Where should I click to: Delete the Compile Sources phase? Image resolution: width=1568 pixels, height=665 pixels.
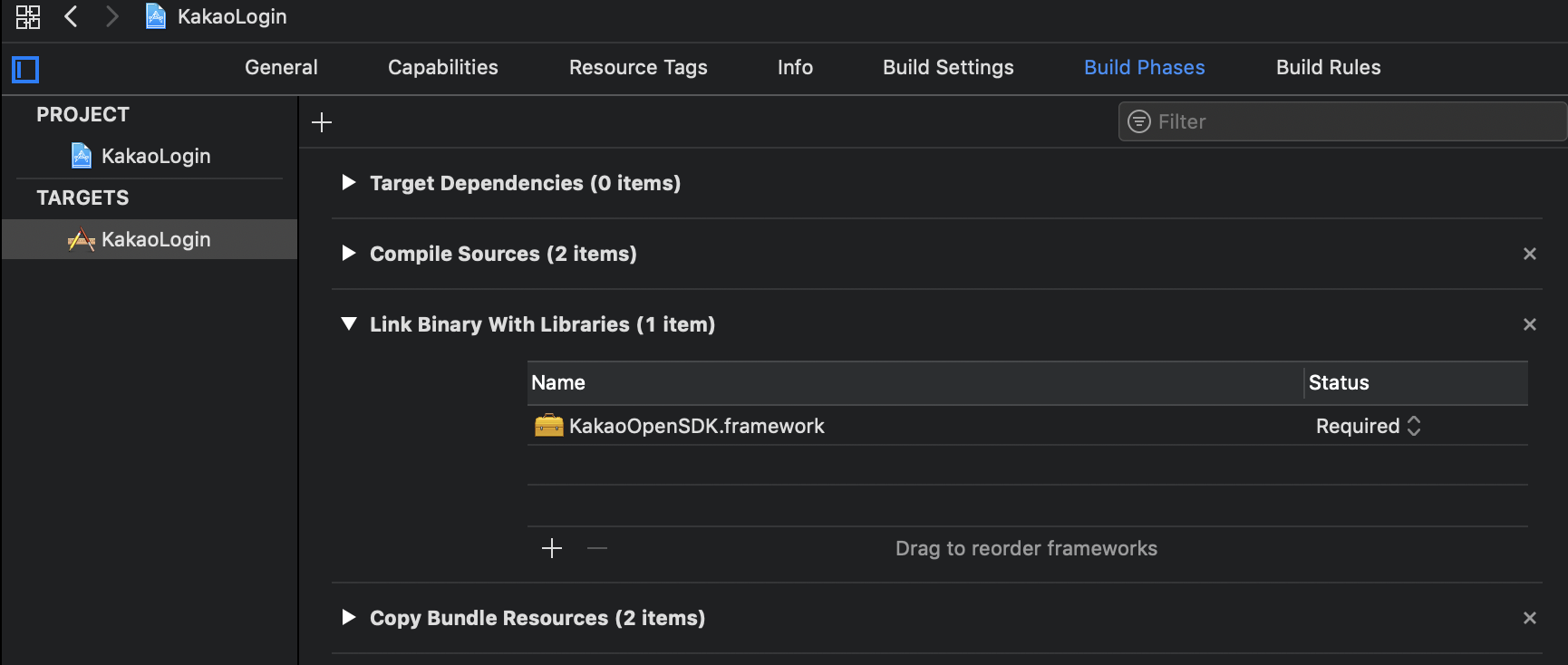pyautogui.click(x=1530, y=254)
